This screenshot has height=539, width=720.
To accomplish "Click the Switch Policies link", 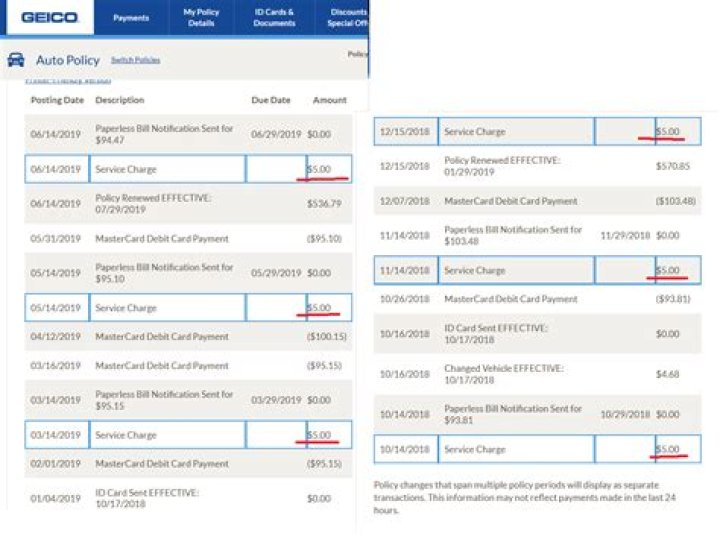I will [x=135, y=60].
